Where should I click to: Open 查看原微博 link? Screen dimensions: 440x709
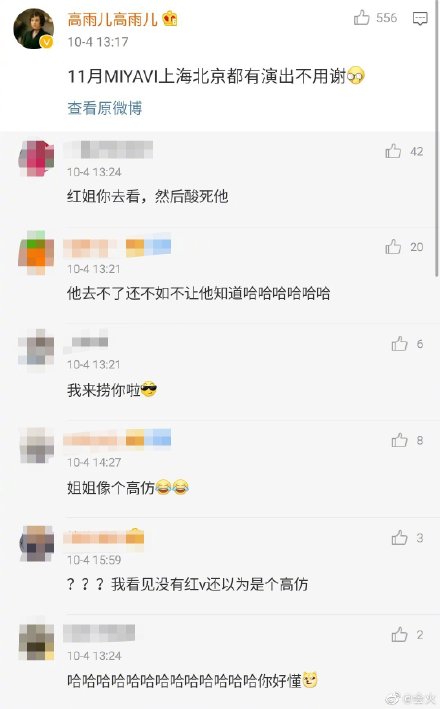104,108
